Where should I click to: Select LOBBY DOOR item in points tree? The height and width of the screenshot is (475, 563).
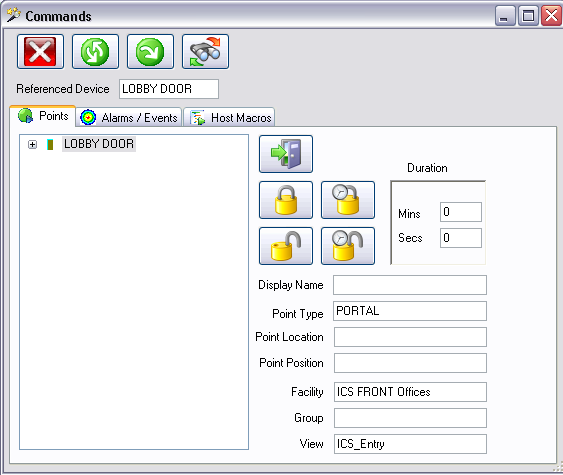tap(99, 144)
